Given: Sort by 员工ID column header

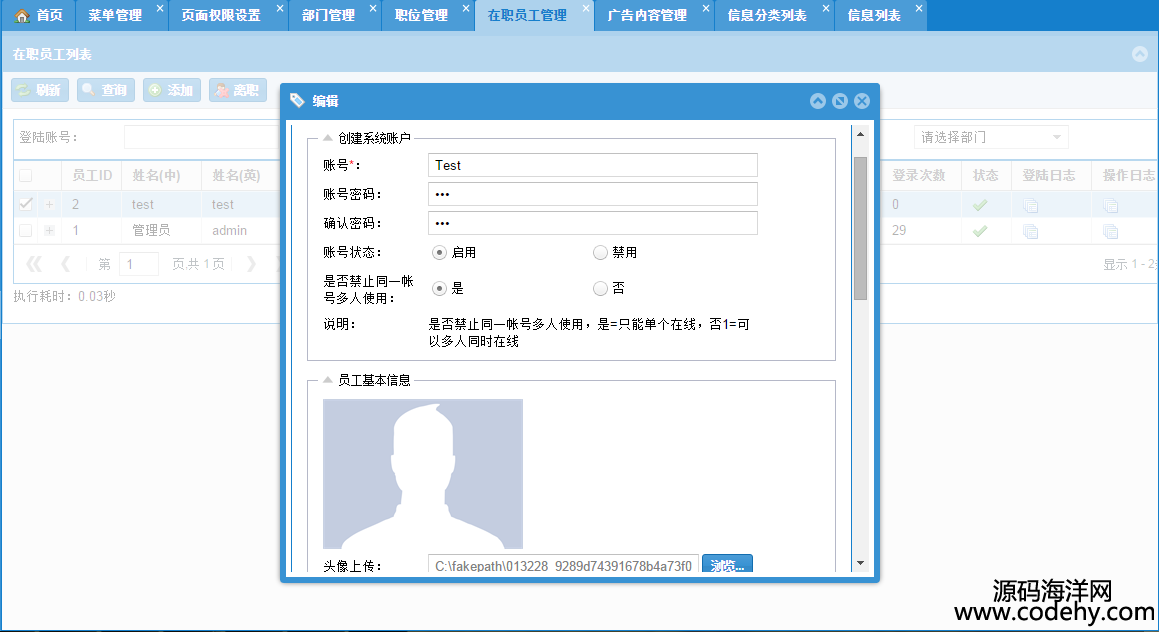Looking at the screenshot, I should (92, 176).
